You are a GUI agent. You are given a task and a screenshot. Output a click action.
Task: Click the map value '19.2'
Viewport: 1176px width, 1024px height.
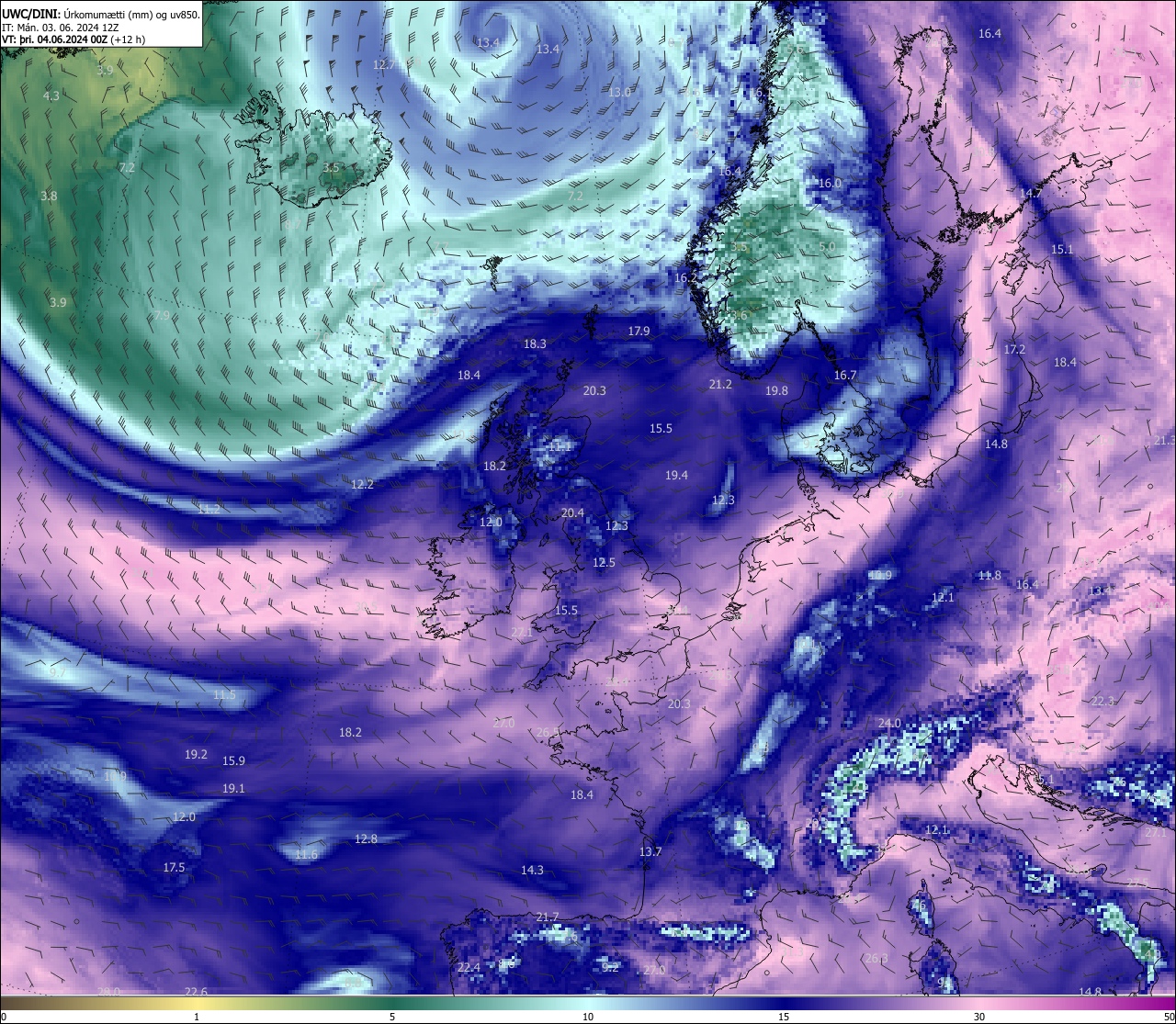(196, 754)
